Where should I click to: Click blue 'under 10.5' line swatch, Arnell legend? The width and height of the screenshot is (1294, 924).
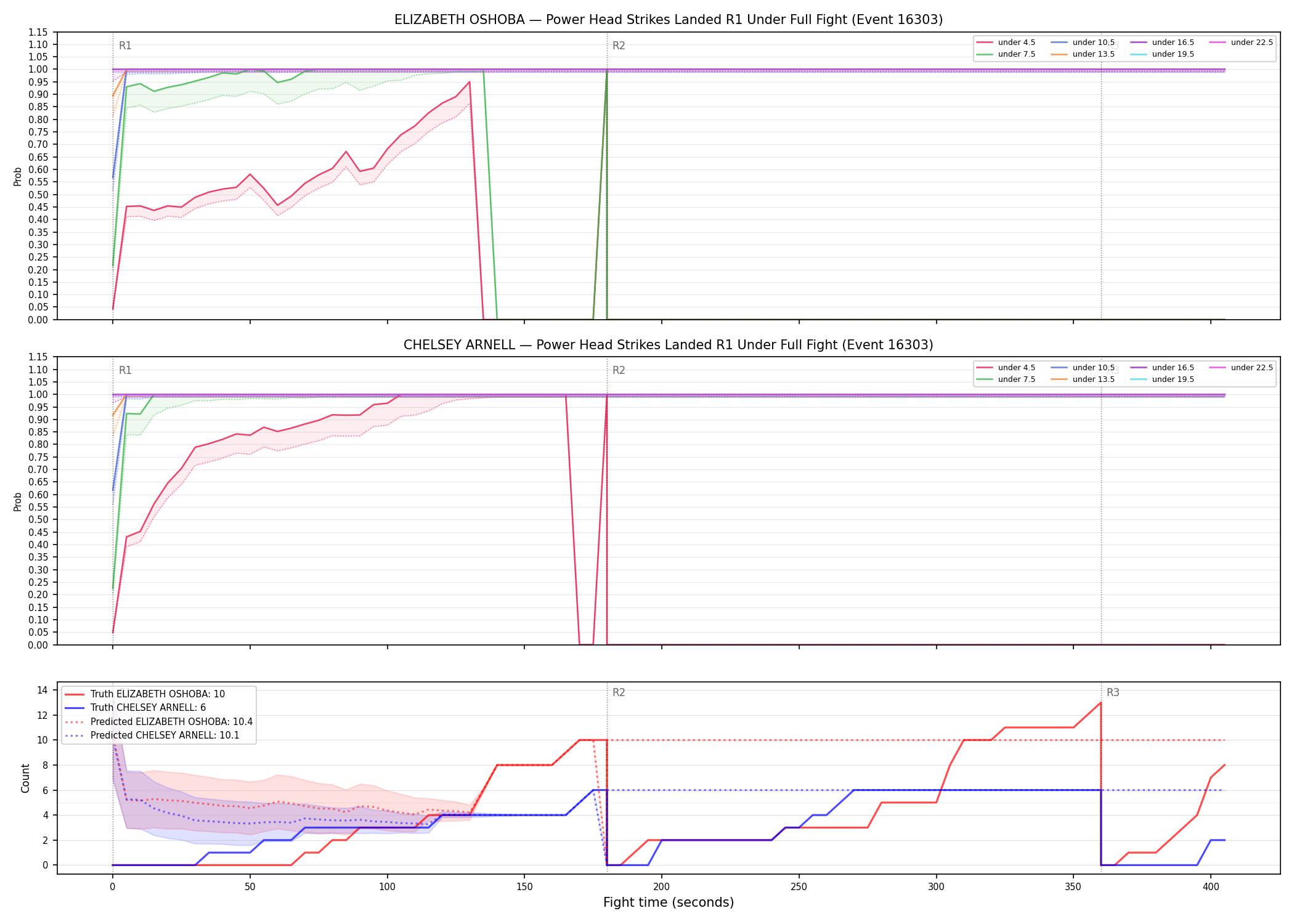1059,368
